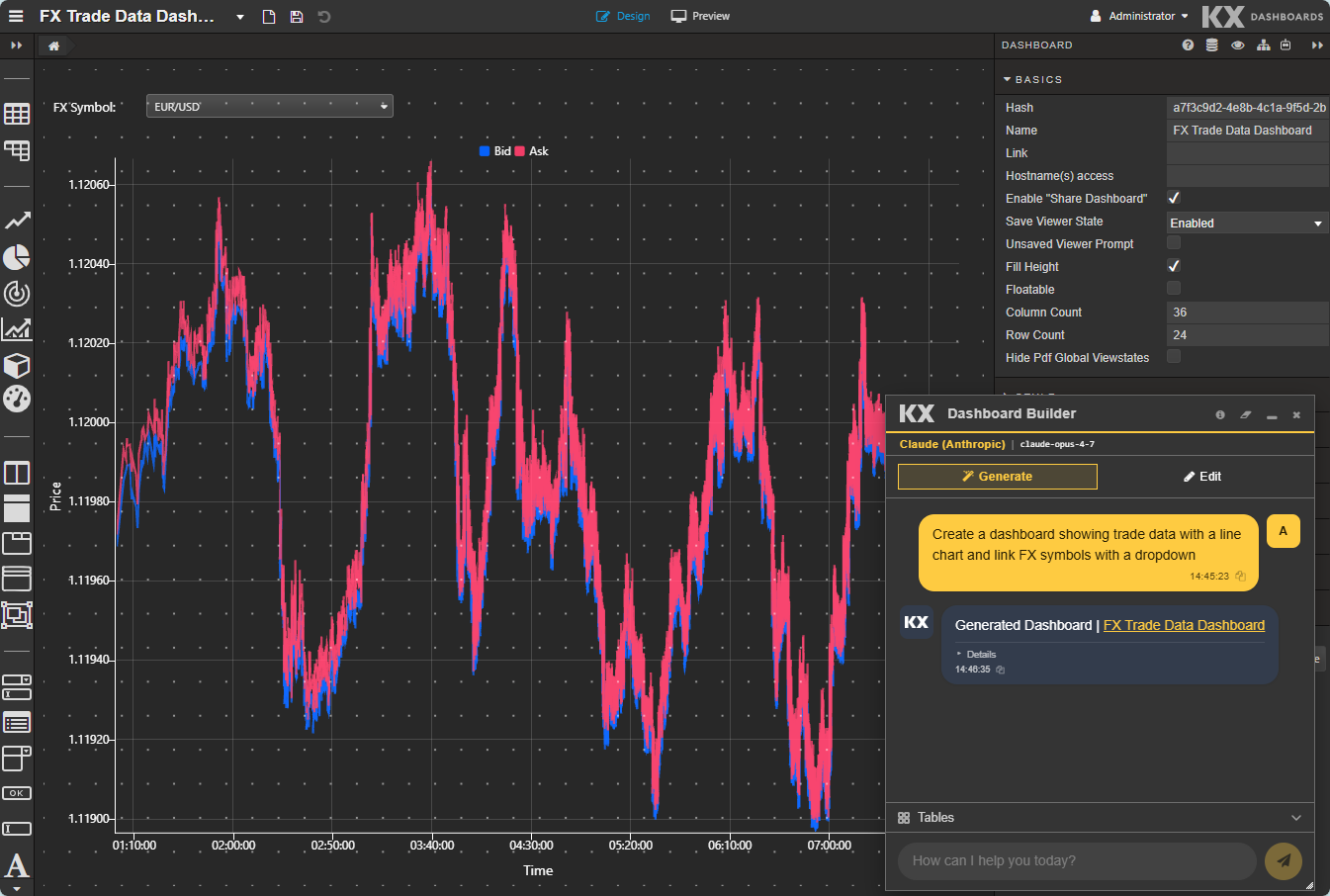The image size is (1330, 896).
Task: Go to the home screen tab
Action: [53, 45]
